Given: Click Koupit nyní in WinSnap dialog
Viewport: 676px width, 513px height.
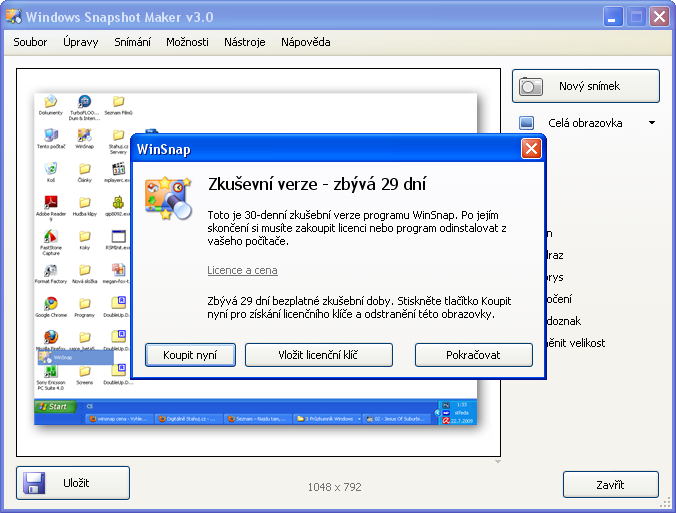Looking at the screenshot, I should (x=190, y=355).
